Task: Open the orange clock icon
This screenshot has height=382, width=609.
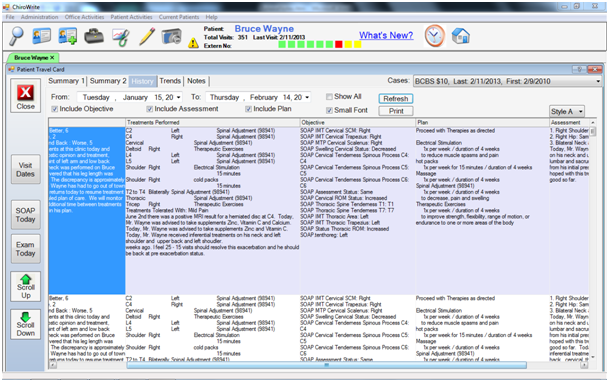Action: point(434,36)
